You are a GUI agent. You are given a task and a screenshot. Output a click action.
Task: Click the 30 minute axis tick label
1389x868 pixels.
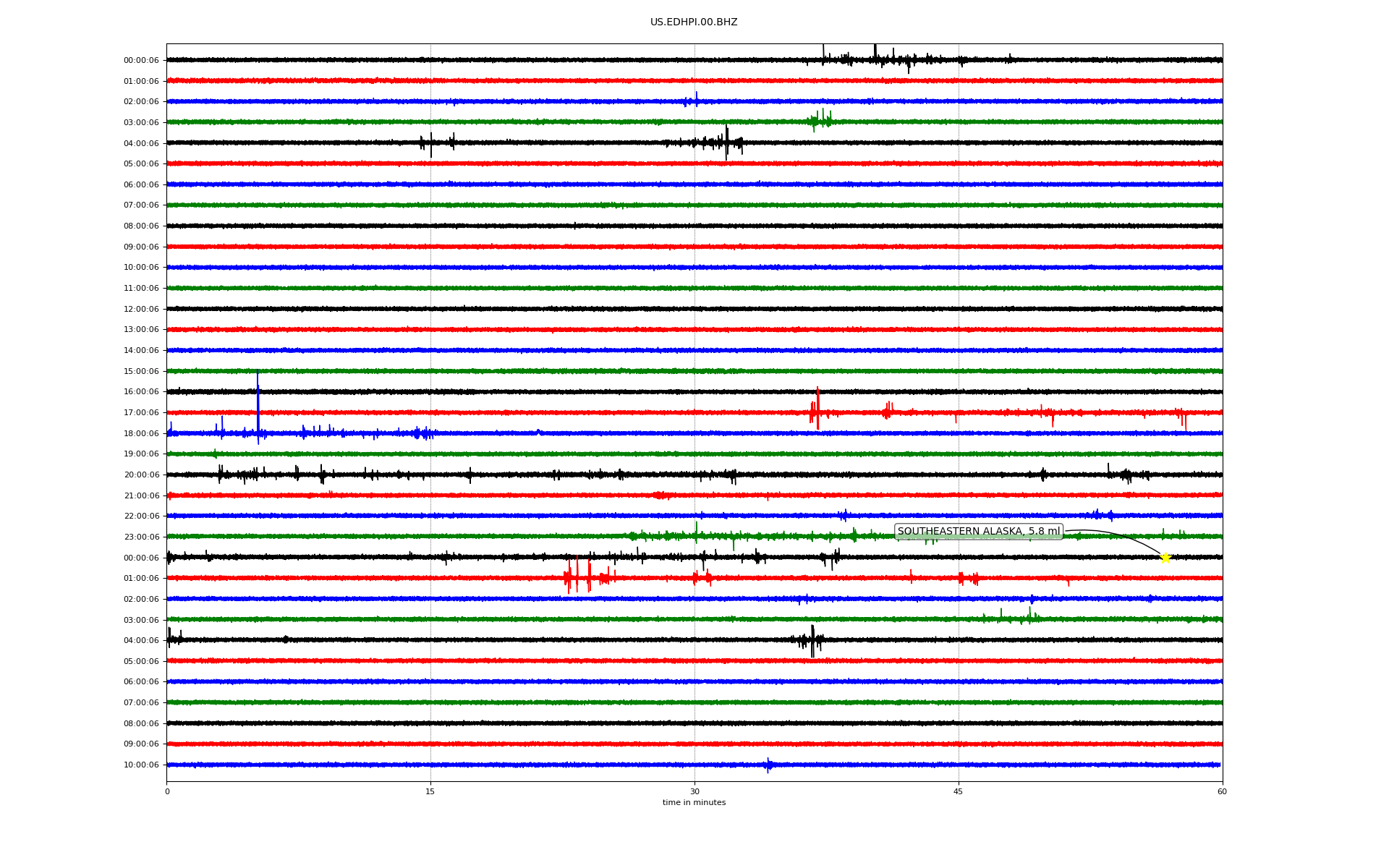pyautogui.click(x=694, y=792)
